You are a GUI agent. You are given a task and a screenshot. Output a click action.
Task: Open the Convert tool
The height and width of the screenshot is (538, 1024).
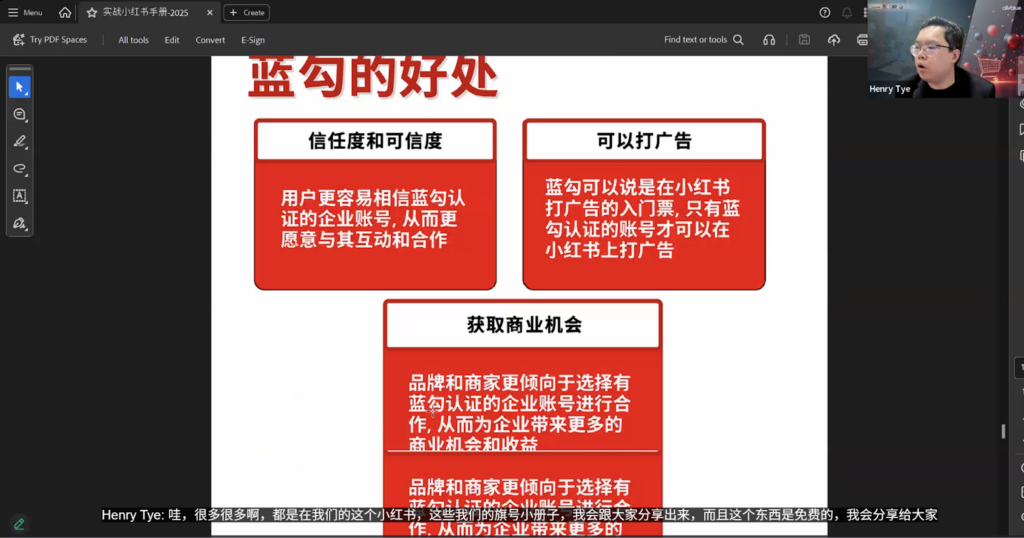tap(210, 40)
